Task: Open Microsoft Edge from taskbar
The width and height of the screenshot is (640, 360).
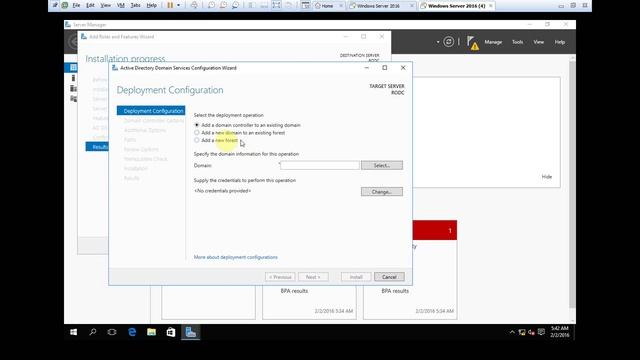Action: 132,332
